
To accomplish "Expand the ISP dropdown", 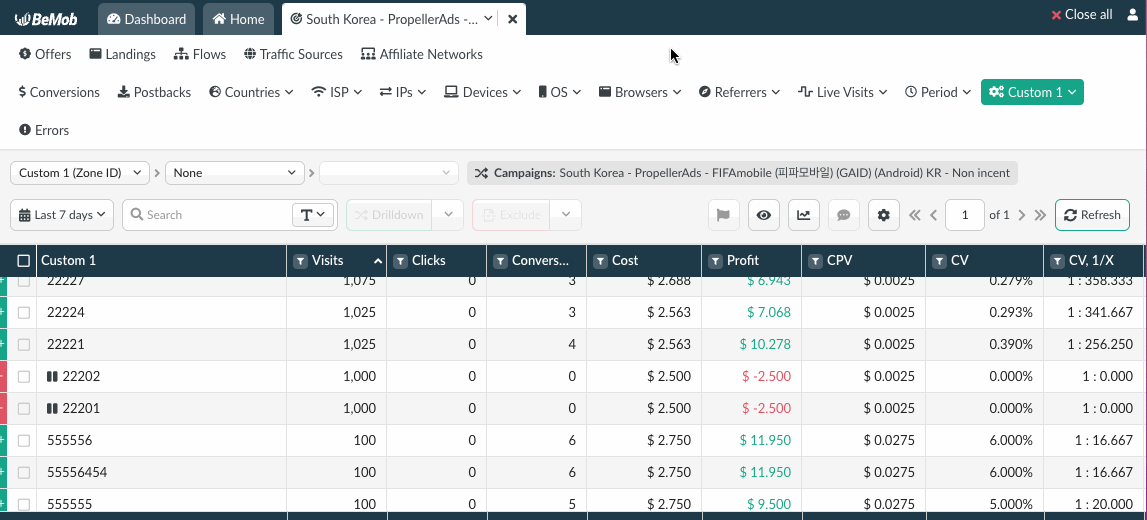I will pos(336,92).
